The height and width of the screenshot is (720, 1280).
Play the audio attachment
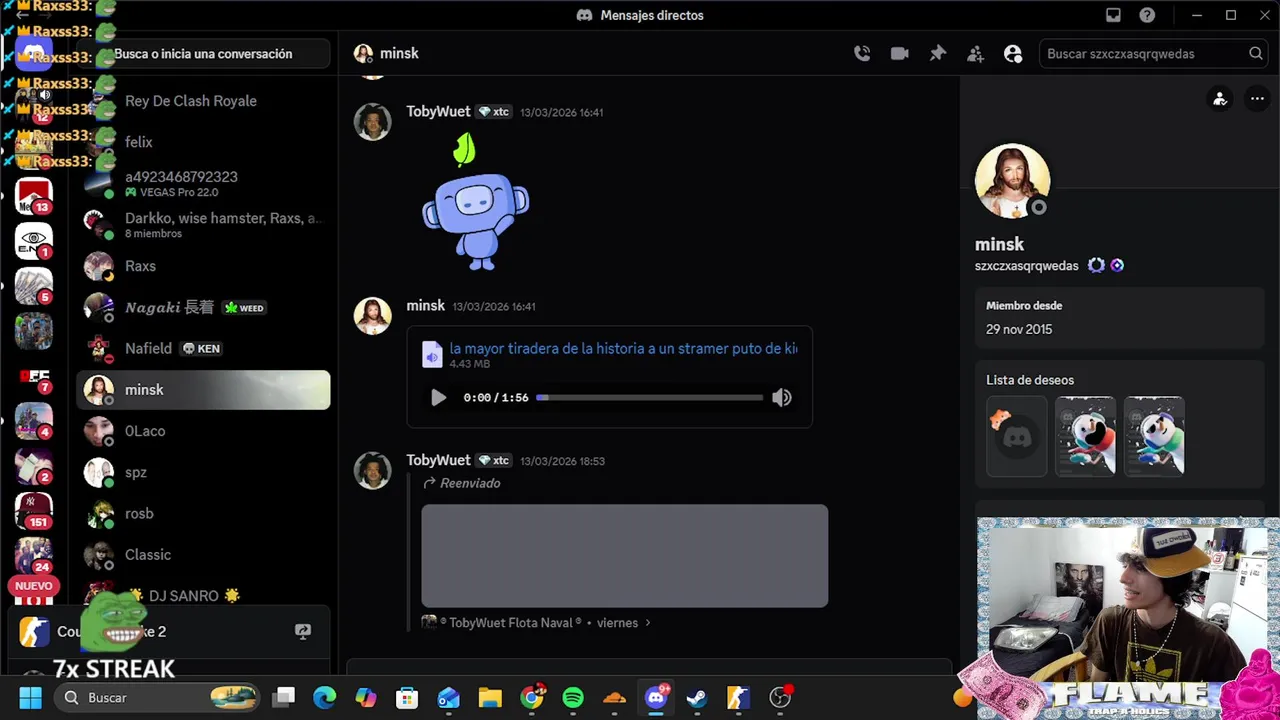(438, 397)
